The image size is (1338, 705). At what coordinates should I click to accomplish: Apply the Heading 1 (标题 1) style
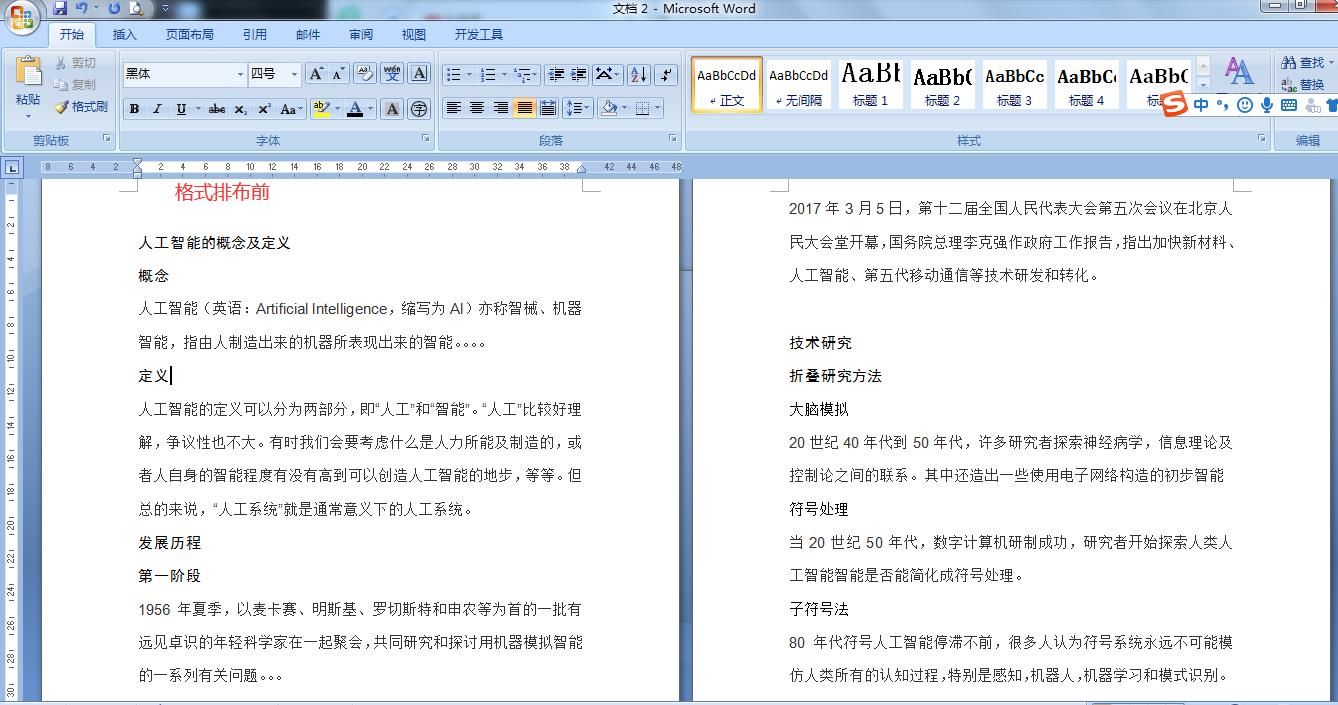tap(871, 84)
